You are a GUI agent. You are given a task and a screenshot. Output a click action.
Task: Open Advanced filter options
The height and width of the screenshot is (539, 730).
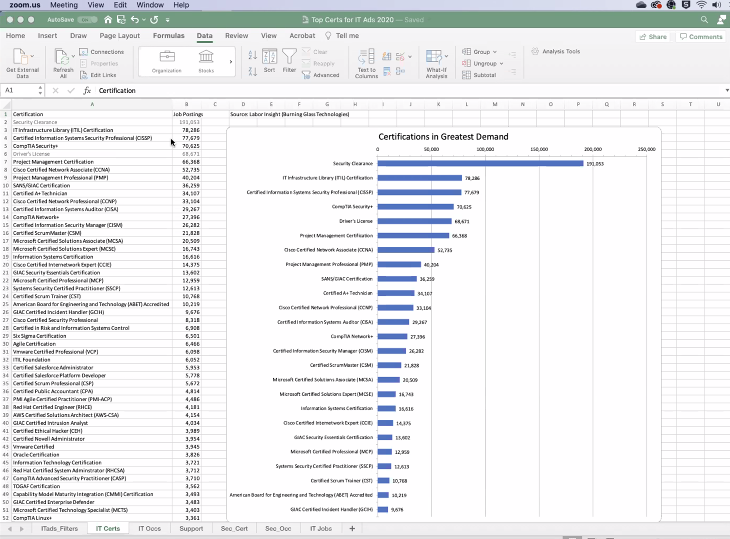pos(321,75)
